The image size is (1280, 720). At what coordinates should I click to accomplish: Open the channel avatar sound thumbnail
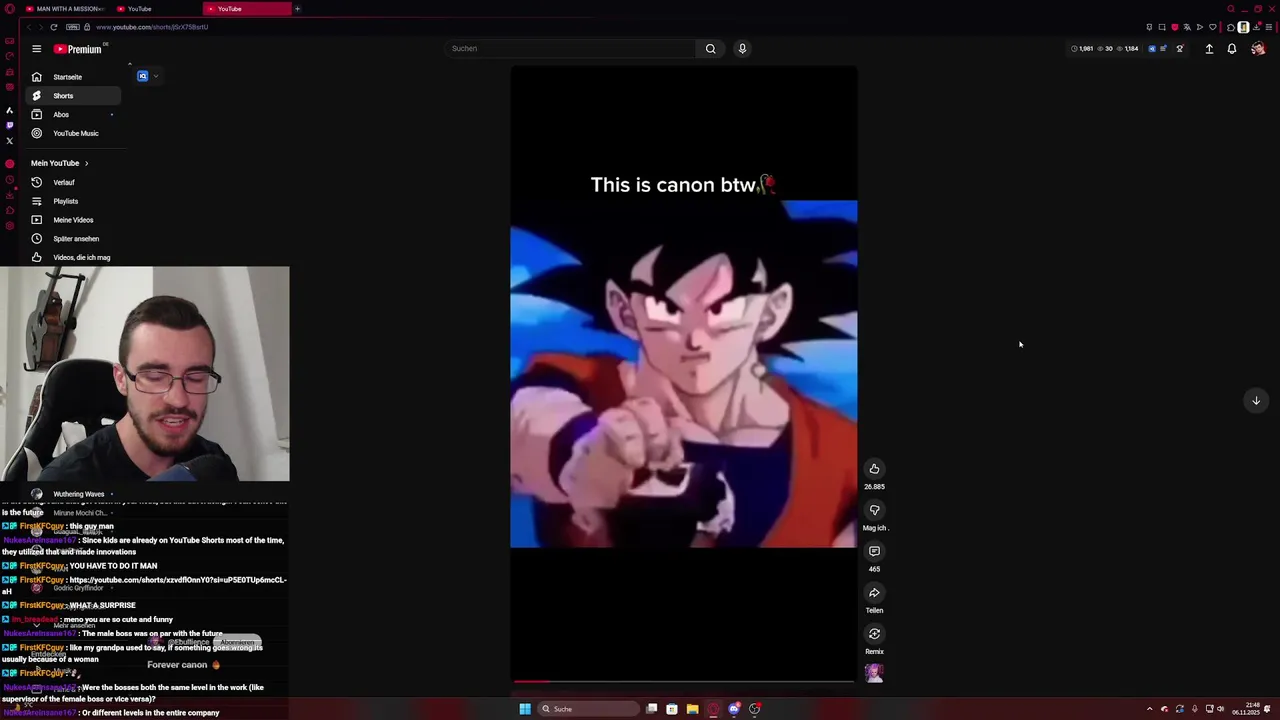(874, 673)
